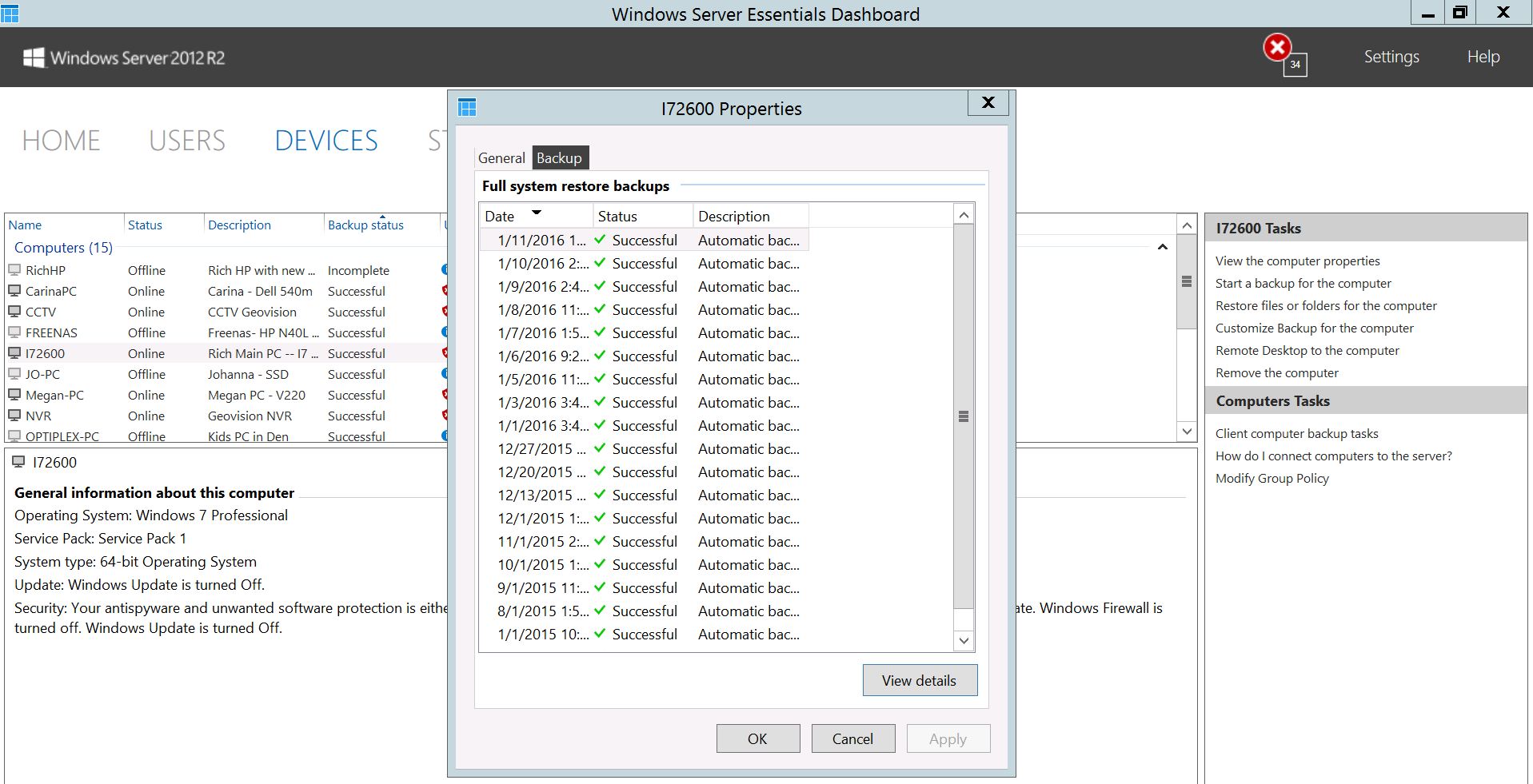Confirm with the OK button
The image size is (1533, 784).
coord(757,738)
